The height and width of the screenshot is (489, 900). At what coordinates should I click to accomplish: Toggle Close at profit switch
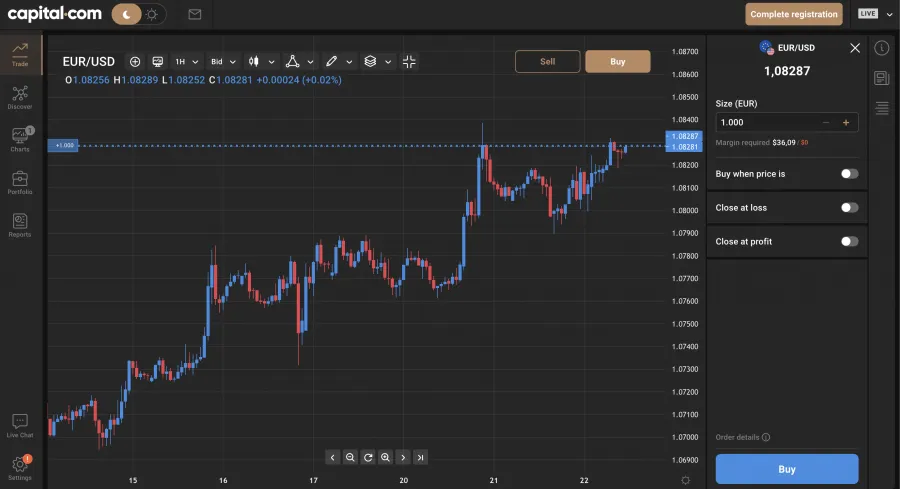click(x=849, y=242)
